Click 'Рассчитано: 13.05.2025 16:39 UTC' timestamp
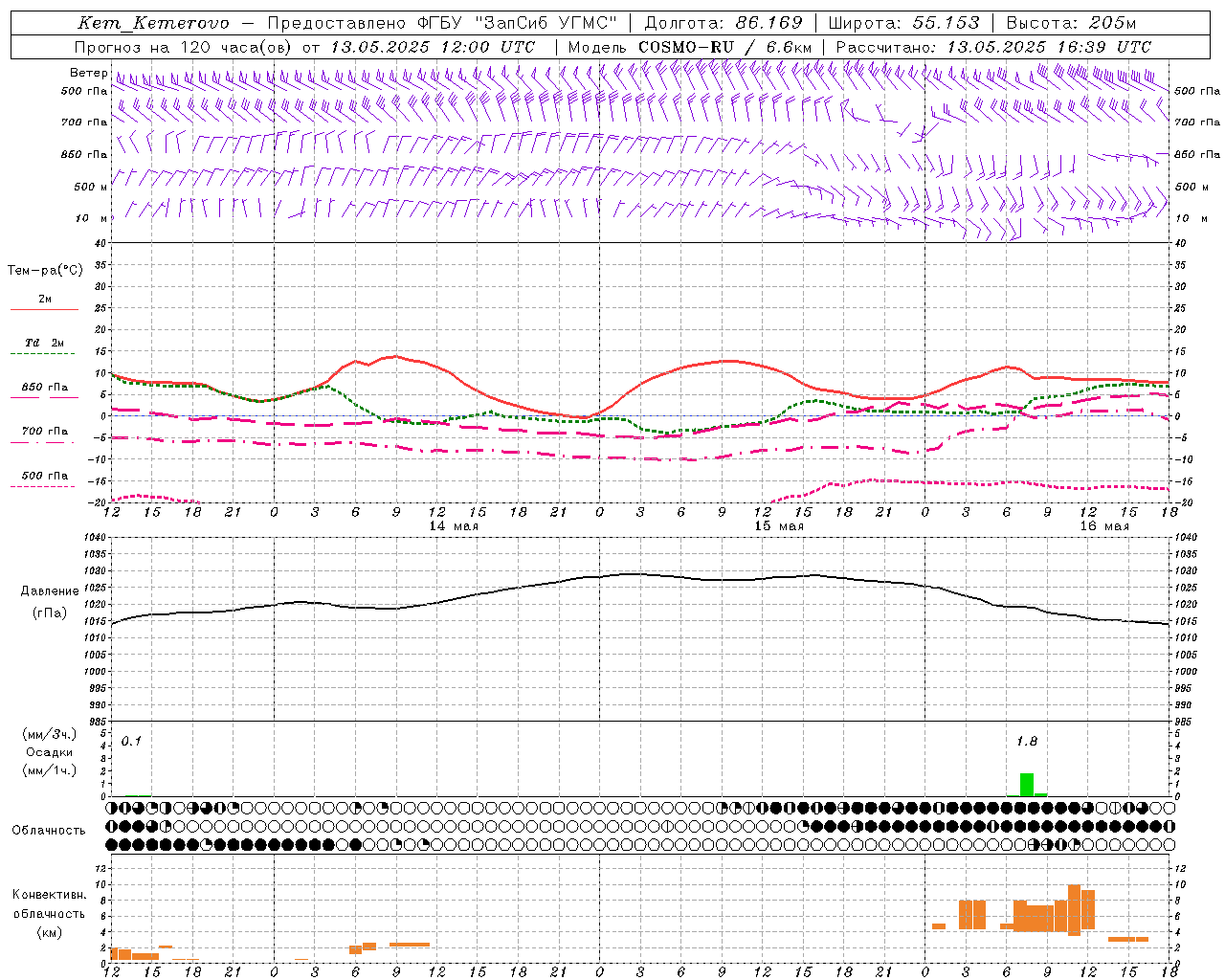Screen dimensions: 1225x980 point(993,47)
